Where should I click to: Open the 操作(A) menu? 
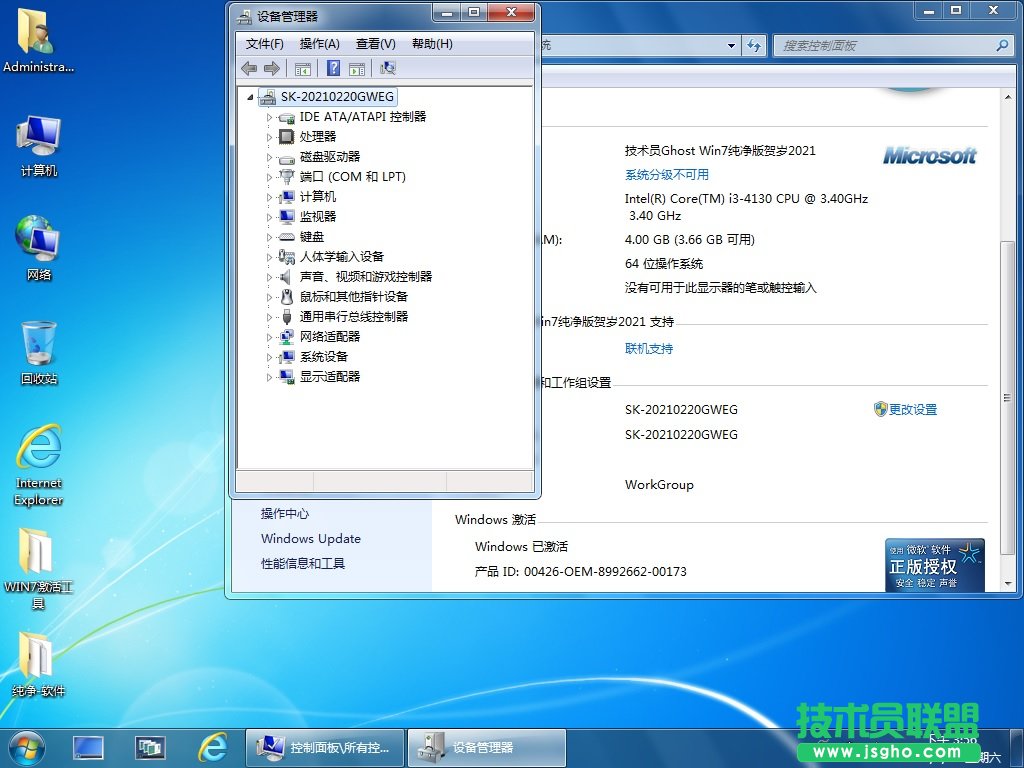pos(319,44)
